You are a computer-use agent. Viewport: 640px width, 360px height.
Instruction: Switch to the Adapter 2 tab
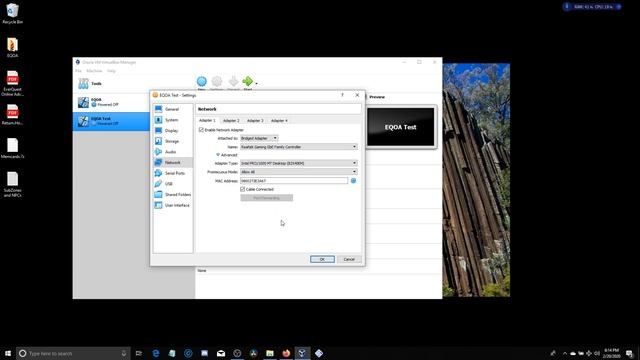231,120
